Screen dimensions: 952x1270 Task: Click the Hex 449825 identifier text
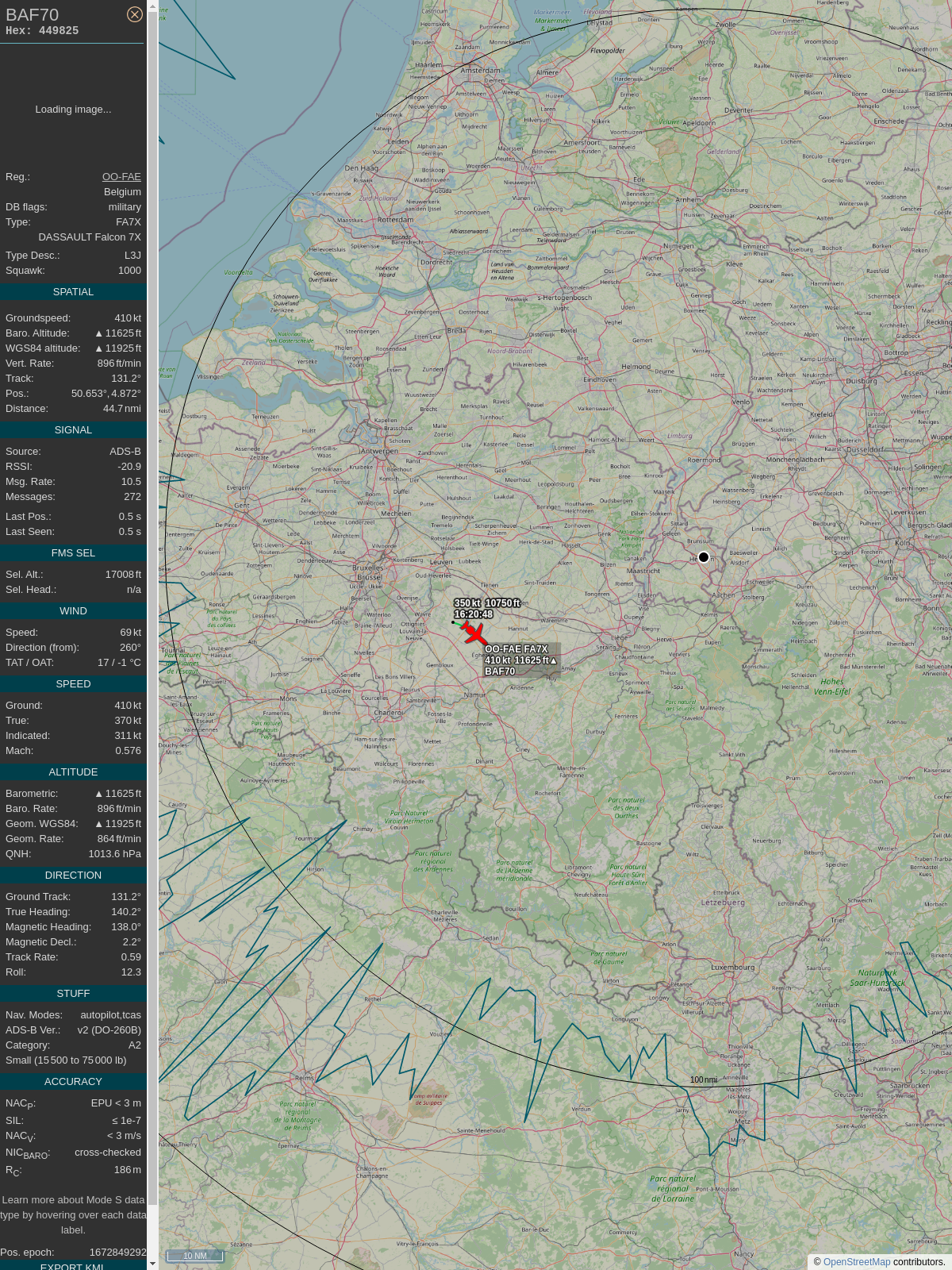pyautogui.click(x=42, y=31)
